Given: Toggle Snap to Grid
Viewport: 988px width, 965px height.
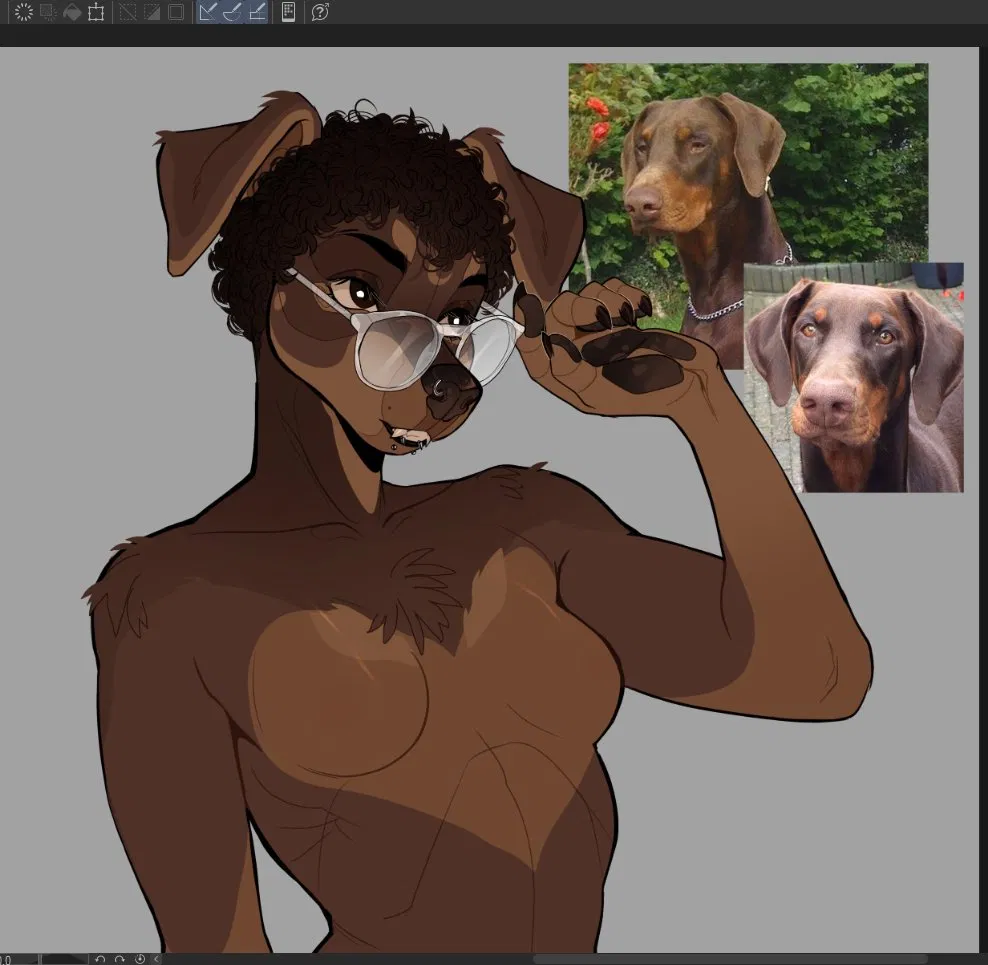Looking at the screenshot, I should tap(257, 12).
